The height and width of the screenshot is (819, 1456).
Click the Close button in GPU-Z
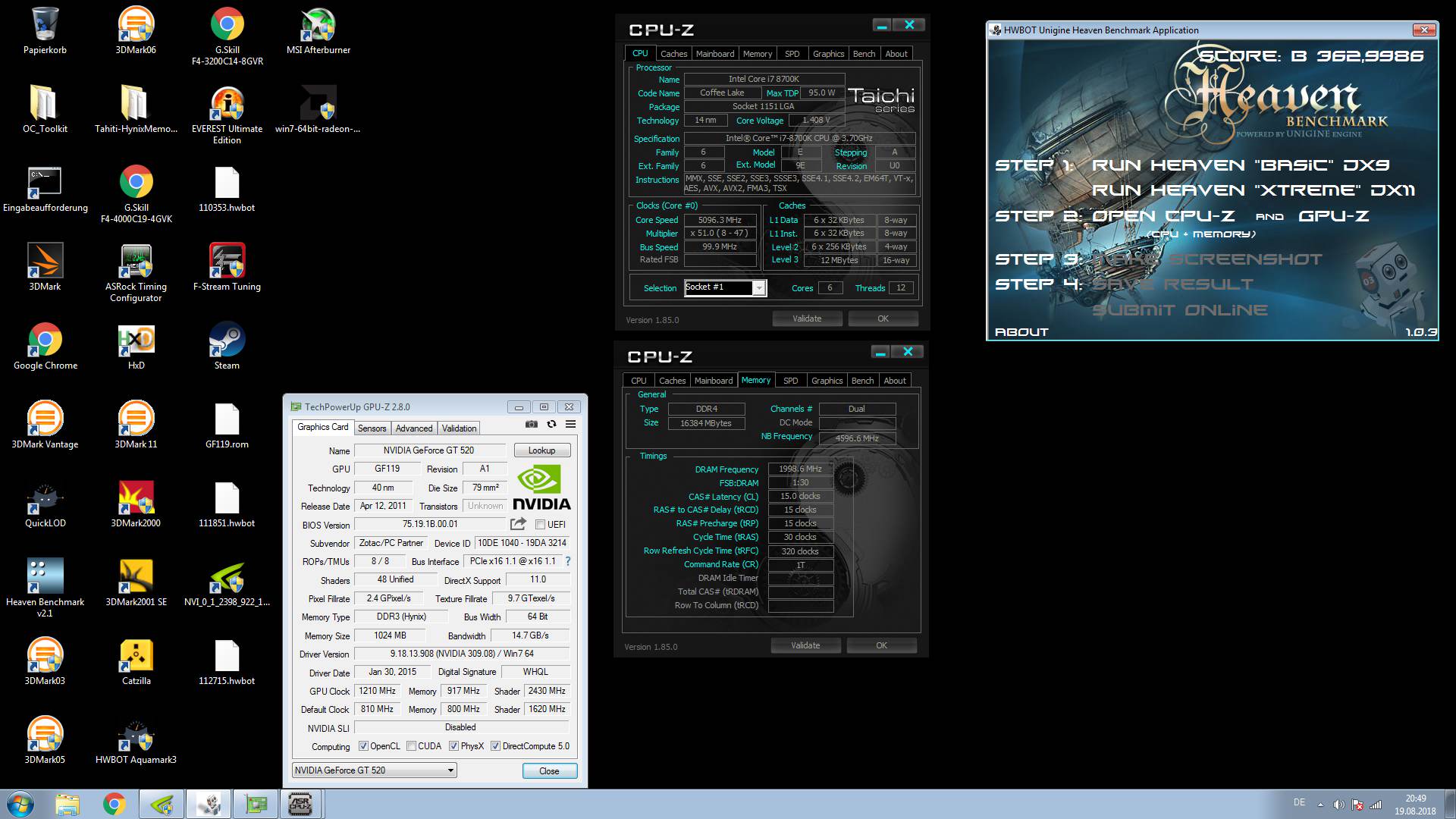(550, 771)
